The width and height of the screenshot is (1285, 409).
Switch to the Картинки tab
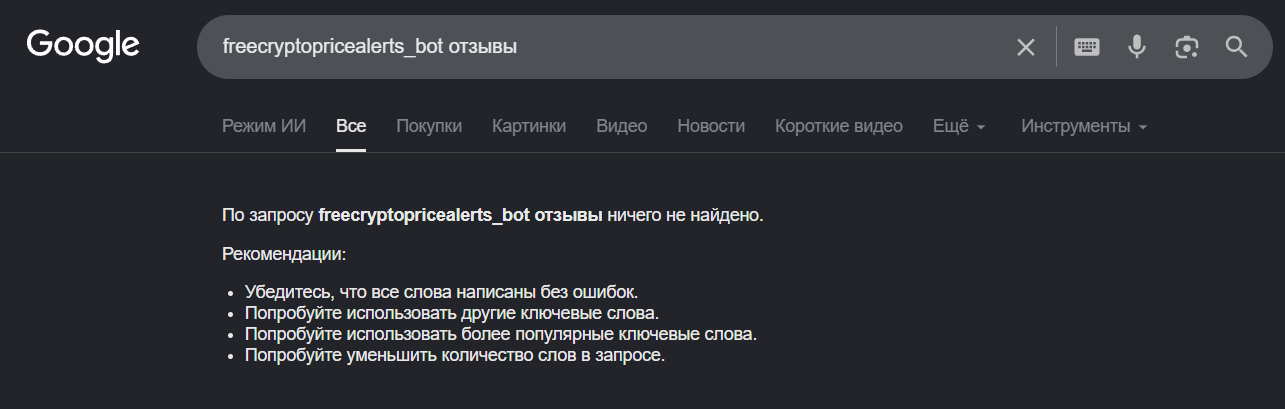[529, 126]
